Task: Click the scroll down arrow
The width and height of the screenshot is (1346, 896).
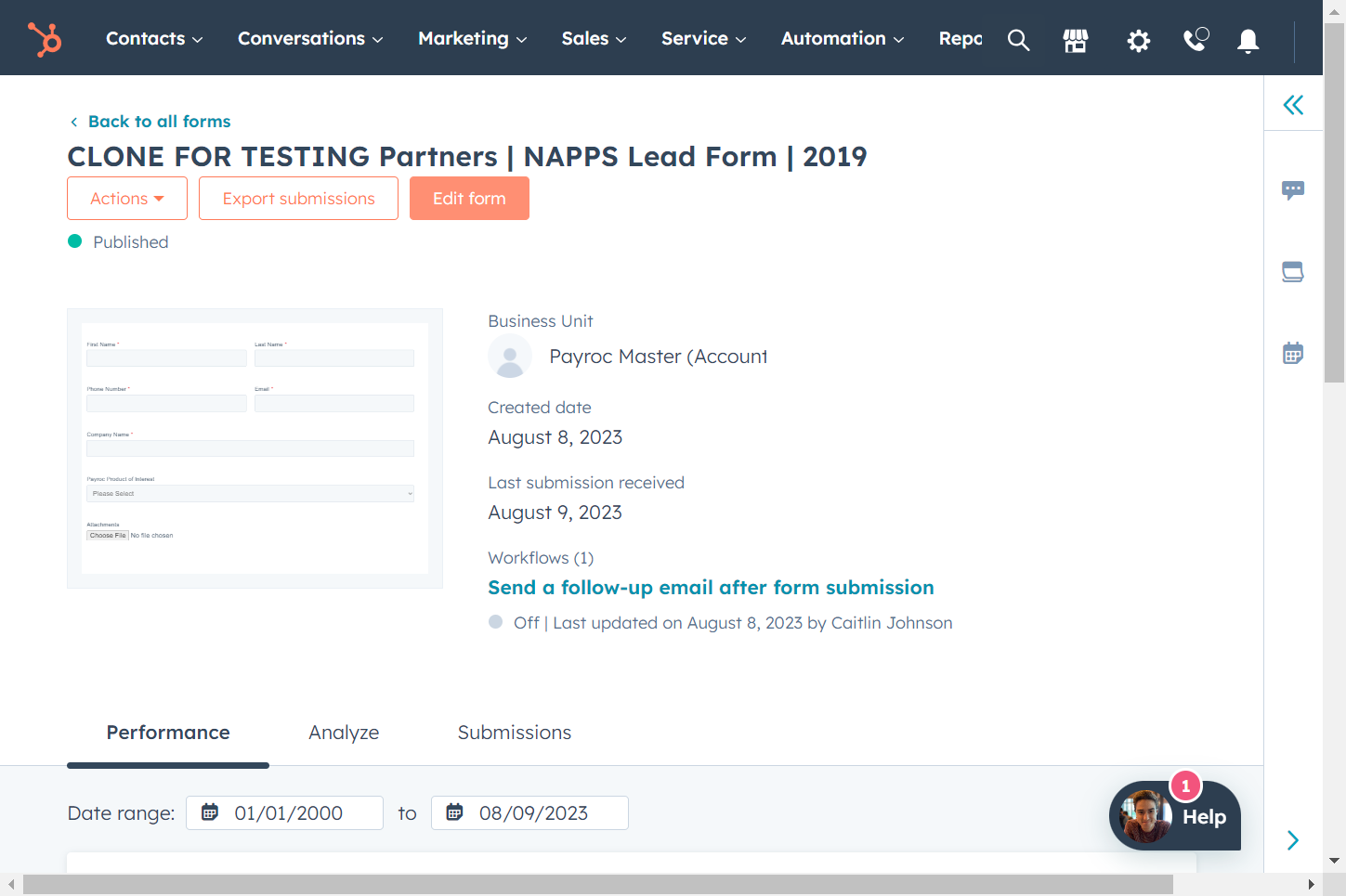Action: click(x=1334, y=861)
